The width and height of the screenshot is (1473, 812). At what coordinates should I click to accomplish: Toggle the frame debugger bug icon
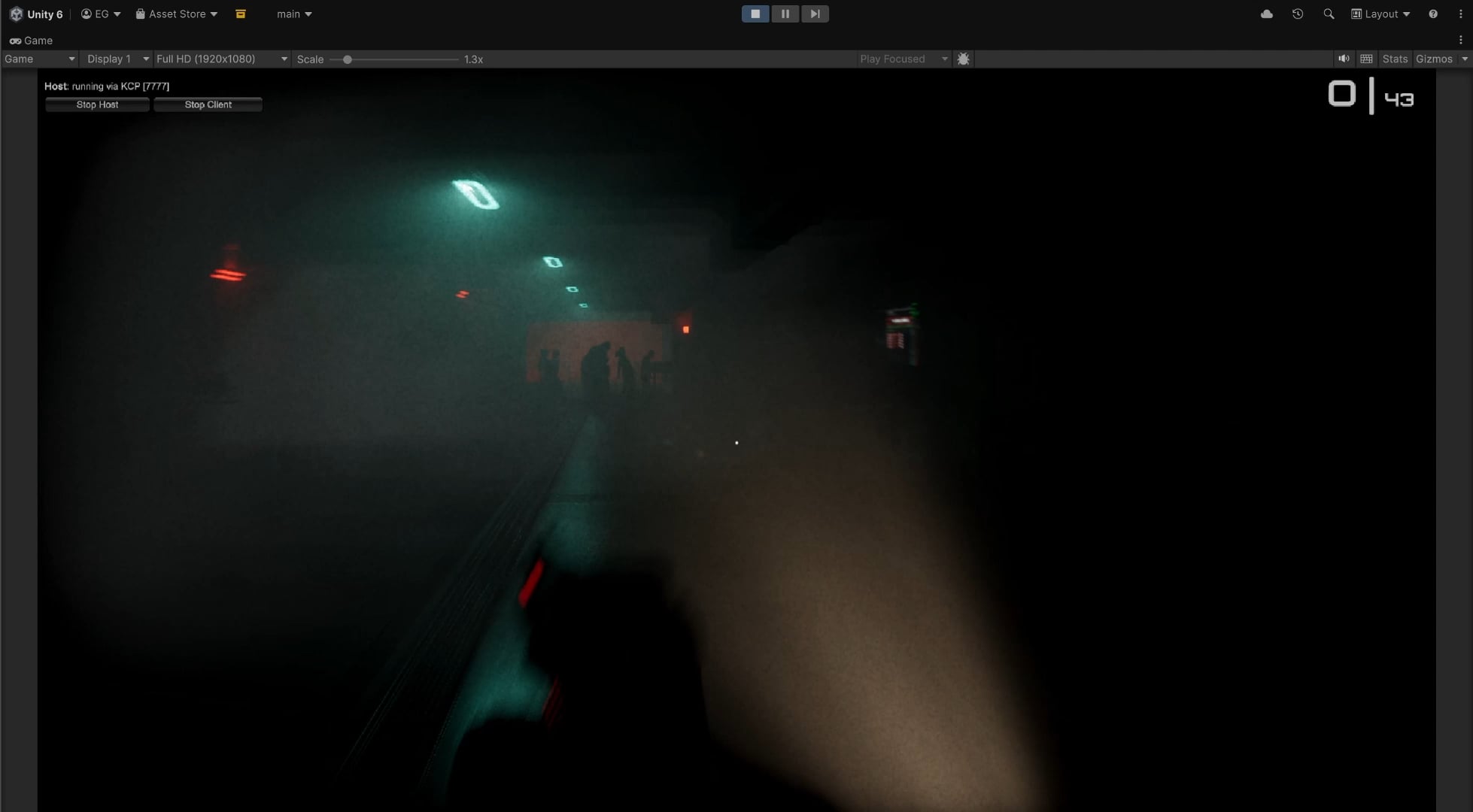(x=964, y=59)
